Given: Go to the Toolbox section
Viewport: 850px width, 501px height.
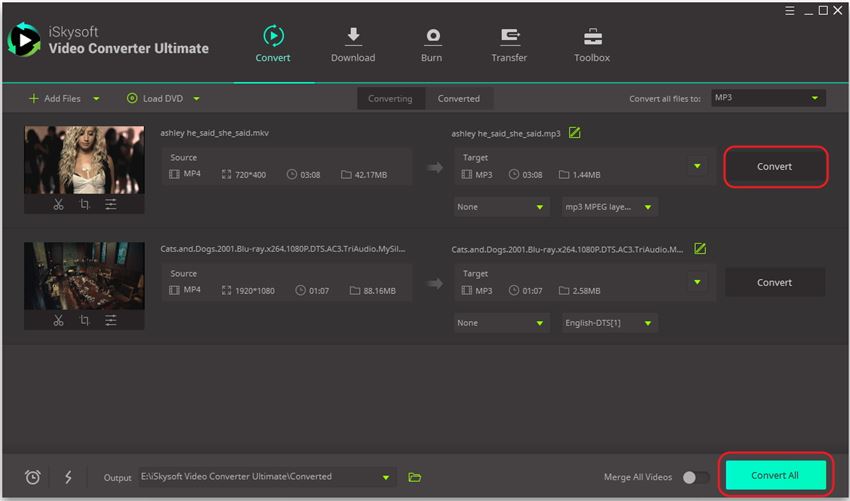Looking at the screenshot, I should (x=592, y=45).
